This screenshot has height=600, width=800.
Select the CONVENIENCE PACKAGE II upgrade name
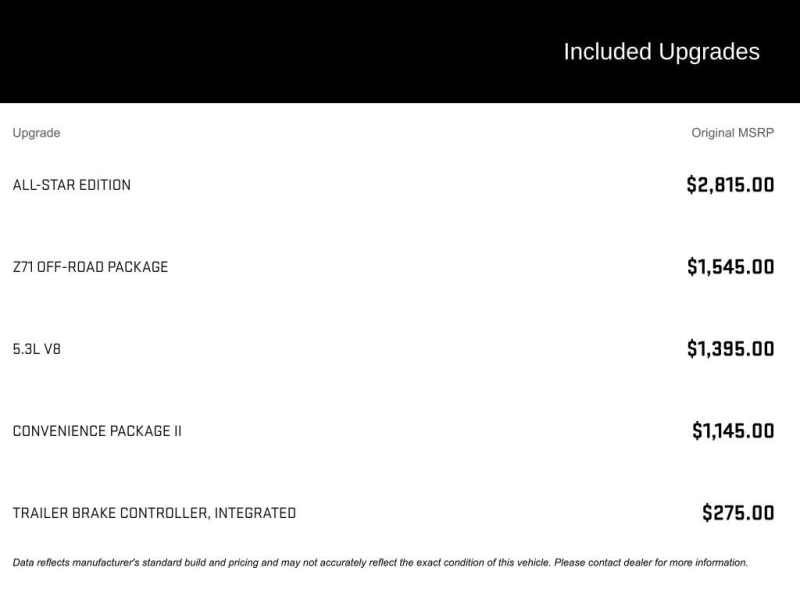pos(97,431)
